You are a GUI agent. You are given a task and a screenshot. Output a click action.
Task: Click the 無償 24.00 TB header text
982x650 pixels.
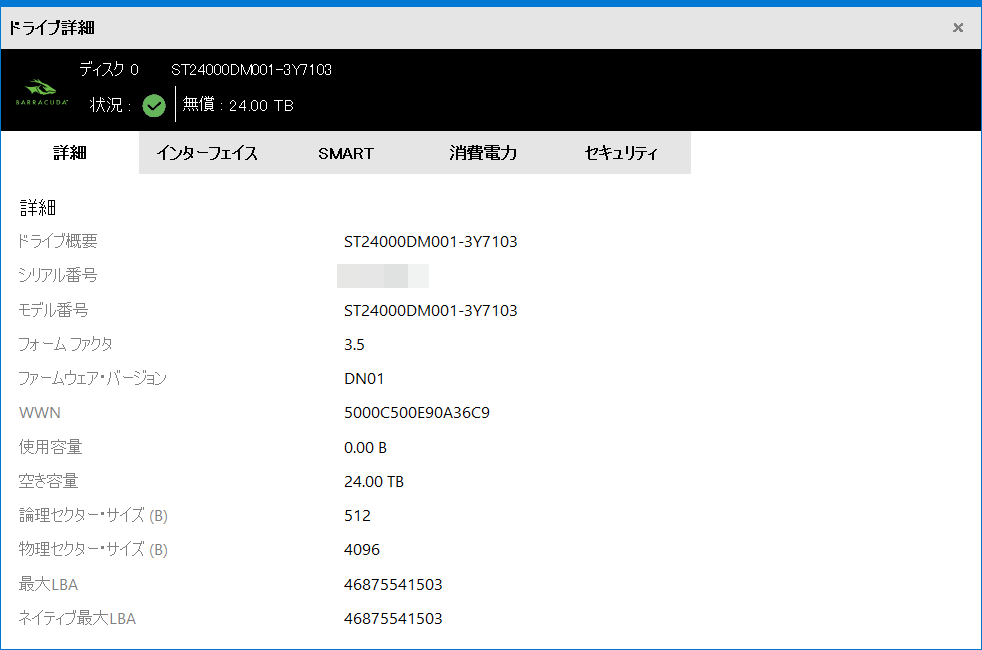tap(238, 105)
